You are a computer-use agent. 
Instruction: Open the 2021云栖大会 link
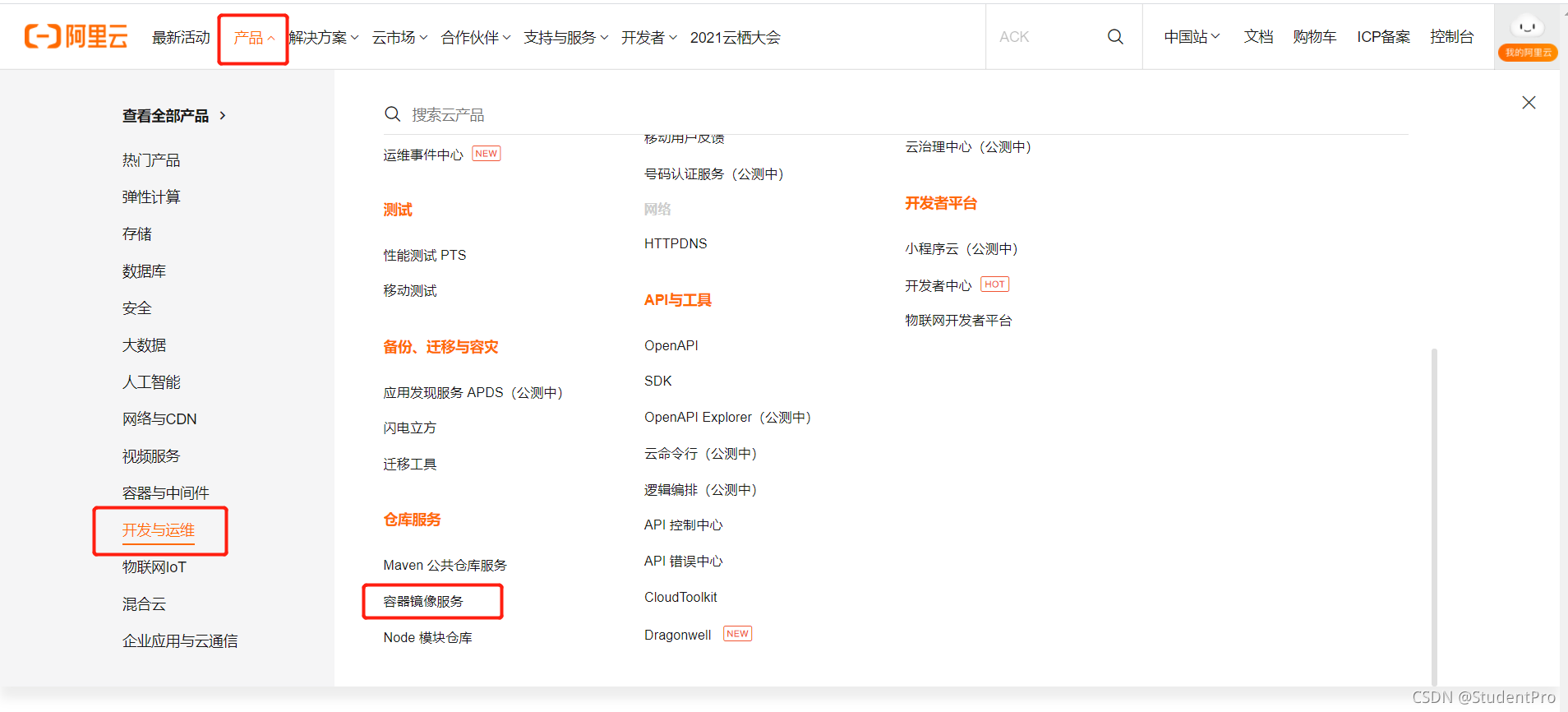point(736,38)
